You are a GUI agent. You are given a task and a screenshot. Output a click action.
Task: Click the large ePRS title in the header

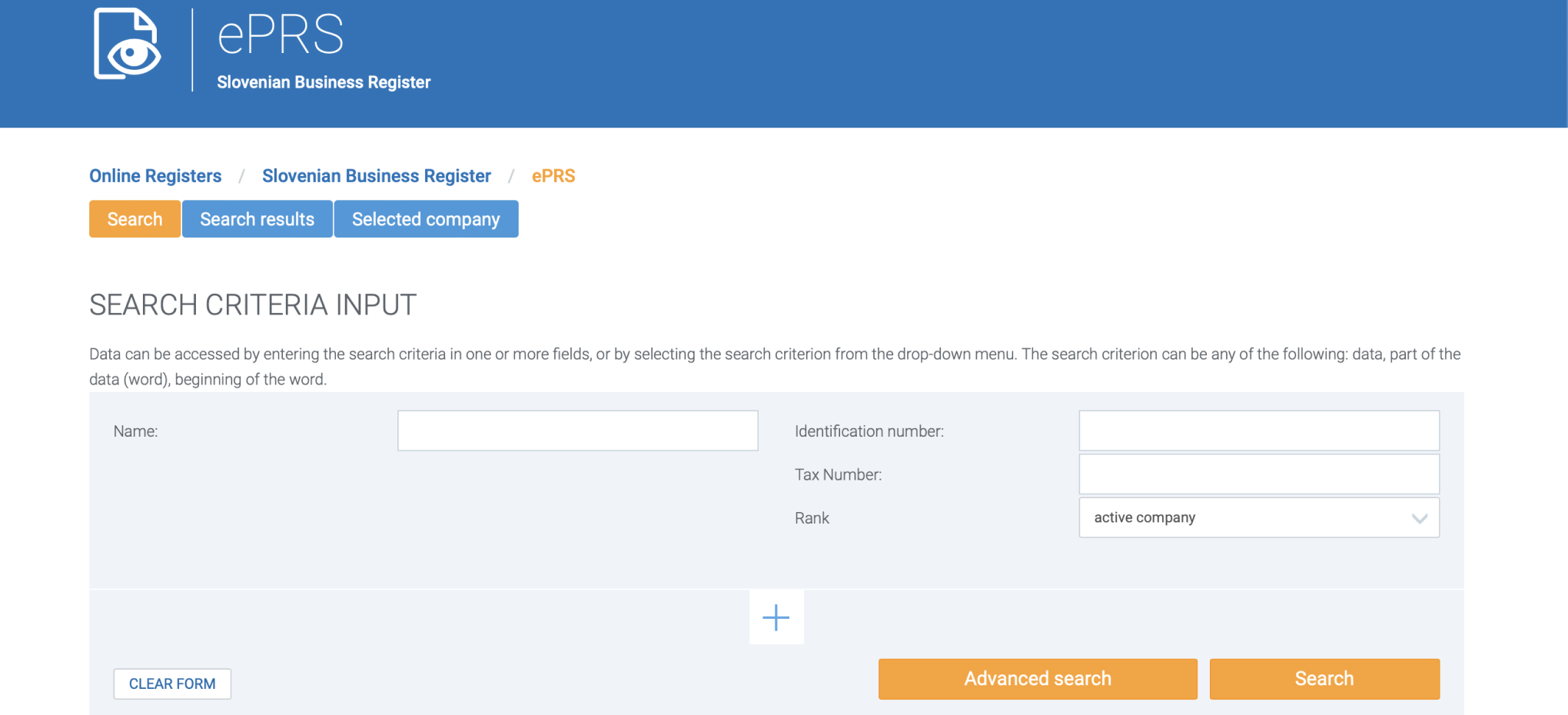tap(281, 35)
